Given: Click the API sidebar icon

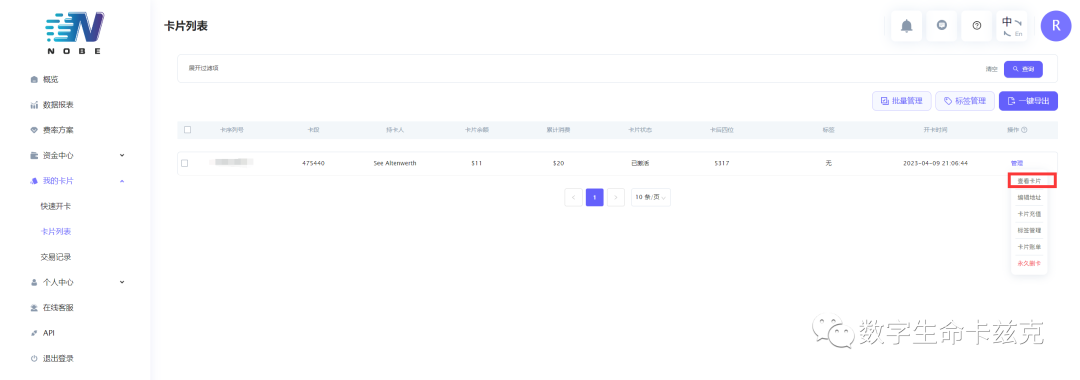Looking at the screenshot, I should point(34,333).
